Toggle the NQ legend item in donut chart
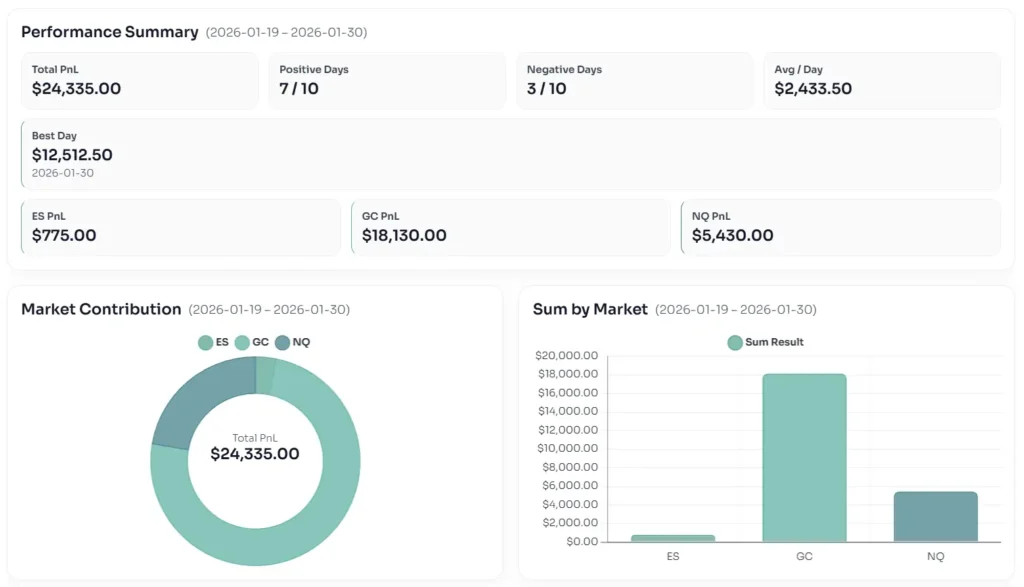The image size is (1024, 587). (292, 342)
